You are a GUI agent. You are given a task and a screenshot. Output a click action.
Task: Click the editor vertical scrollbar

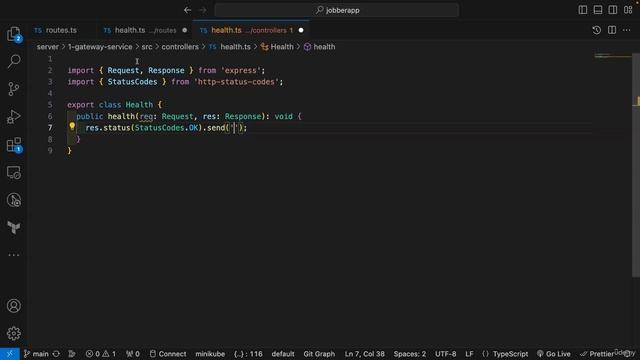tap(636, 165)
